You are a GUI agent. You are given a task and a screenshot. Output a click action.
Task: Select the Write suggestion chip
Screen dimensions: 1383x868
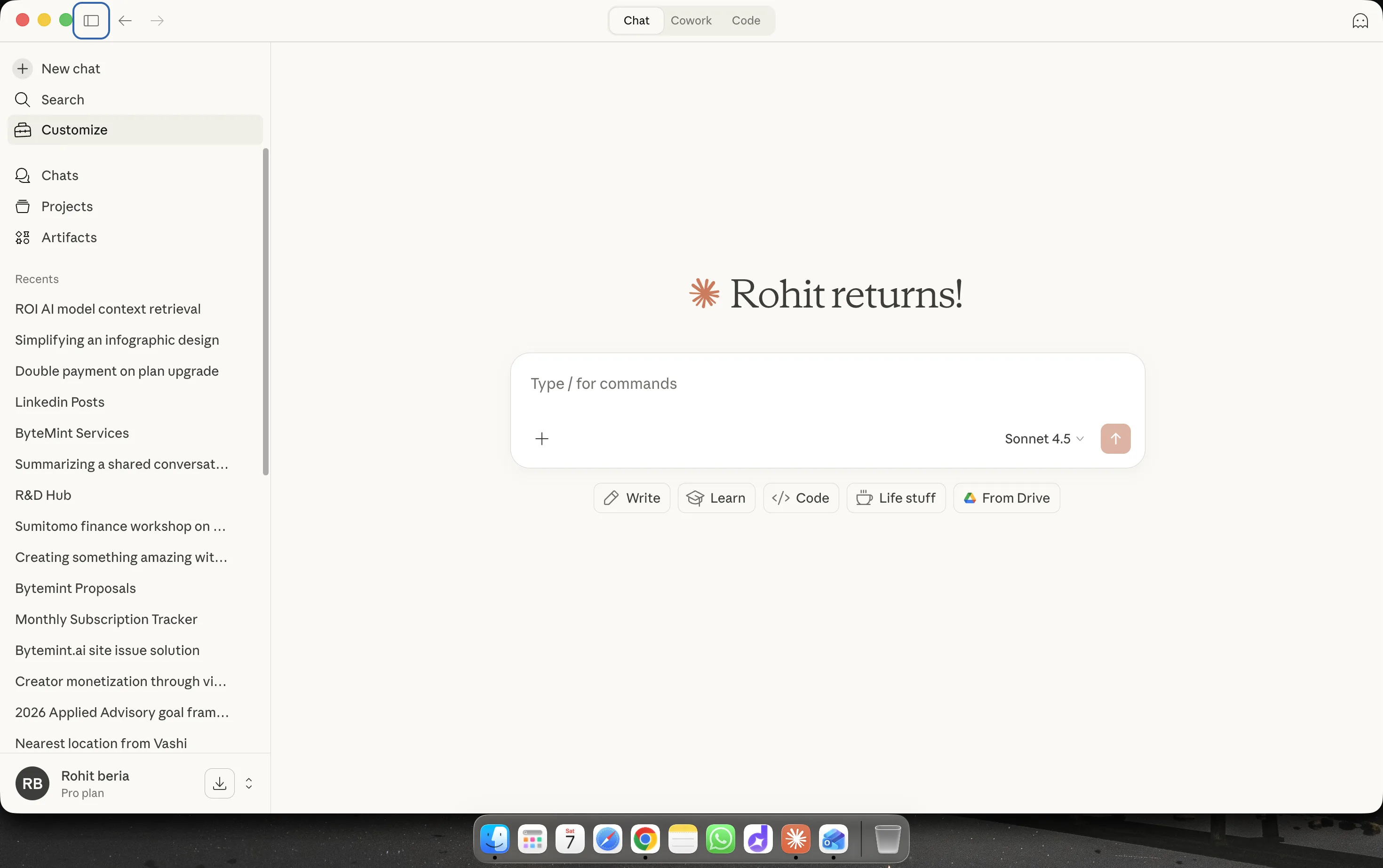pos(632,498)
